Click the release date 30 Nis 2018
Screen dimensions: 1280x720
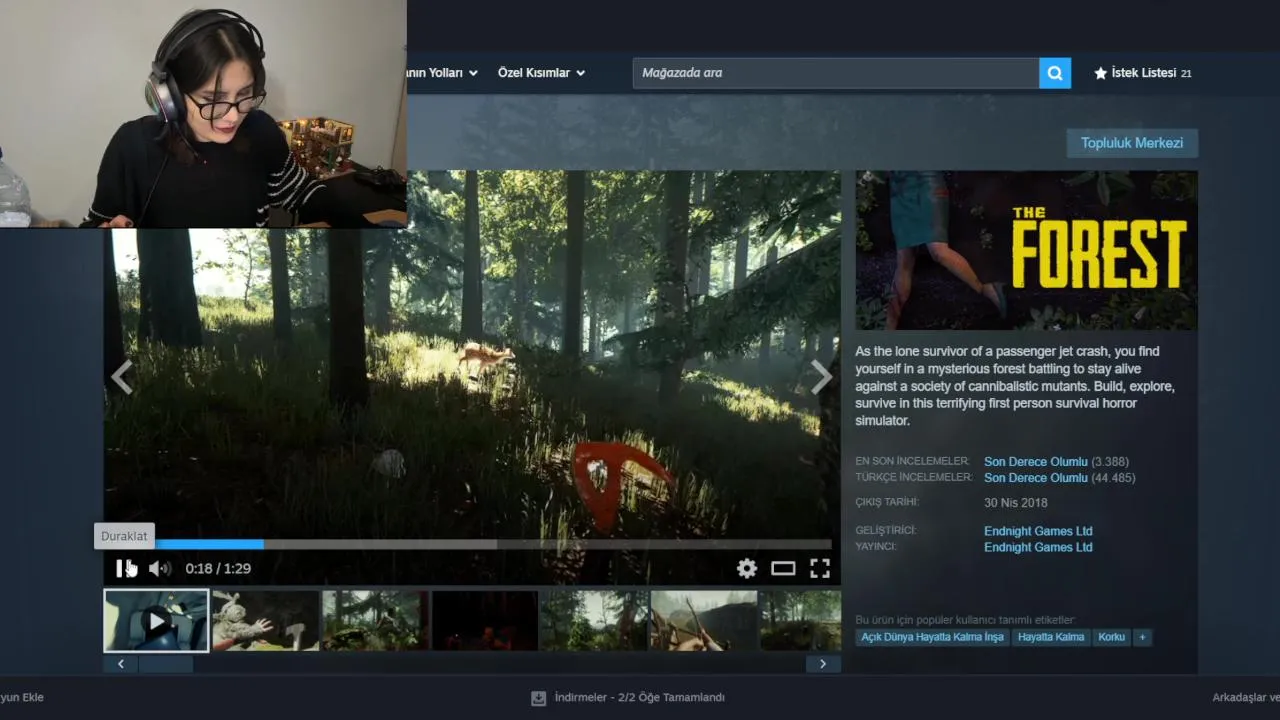(x=1015, y=503)
